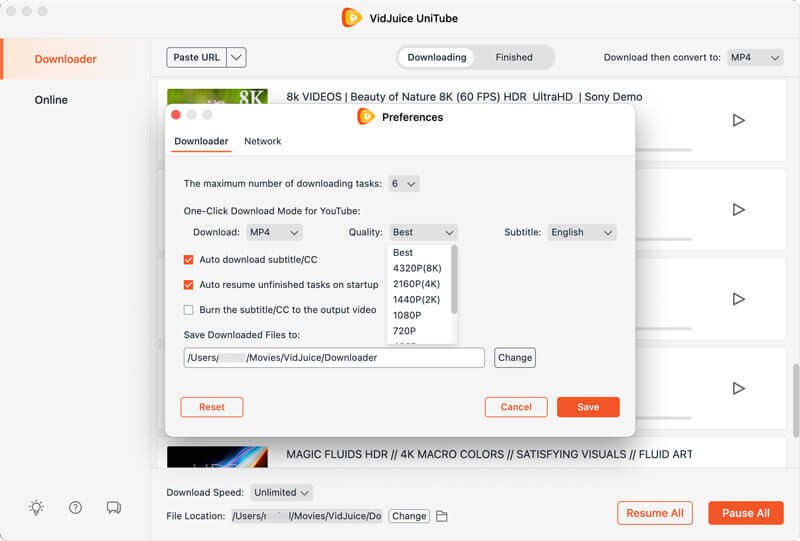800x541 pixels.
Task: Click the Reset button in Preferences
Action: pyautogui.click(x=212, y=407)
